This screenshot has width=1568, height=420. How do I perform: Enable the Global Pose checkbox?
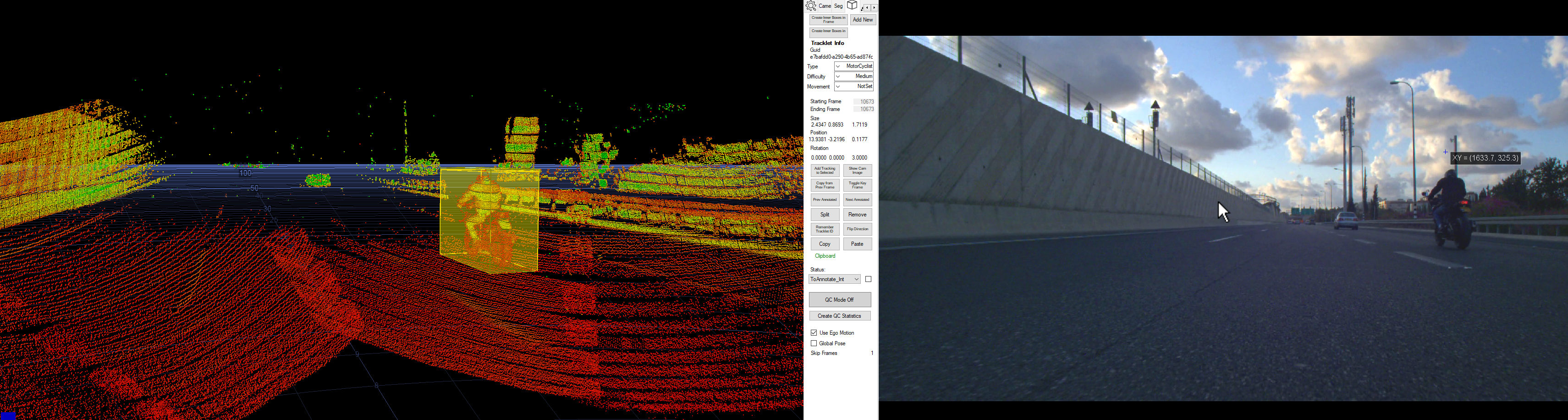[x=814, y=343]
